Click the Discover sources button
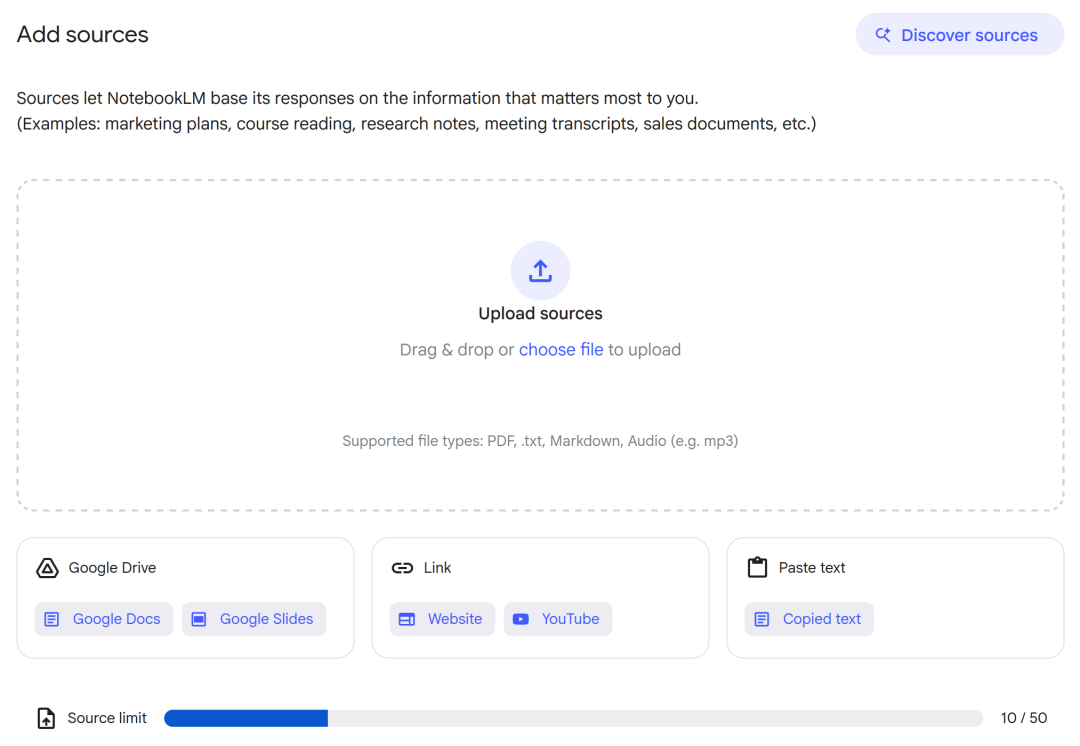 click(x=959, y=34)
